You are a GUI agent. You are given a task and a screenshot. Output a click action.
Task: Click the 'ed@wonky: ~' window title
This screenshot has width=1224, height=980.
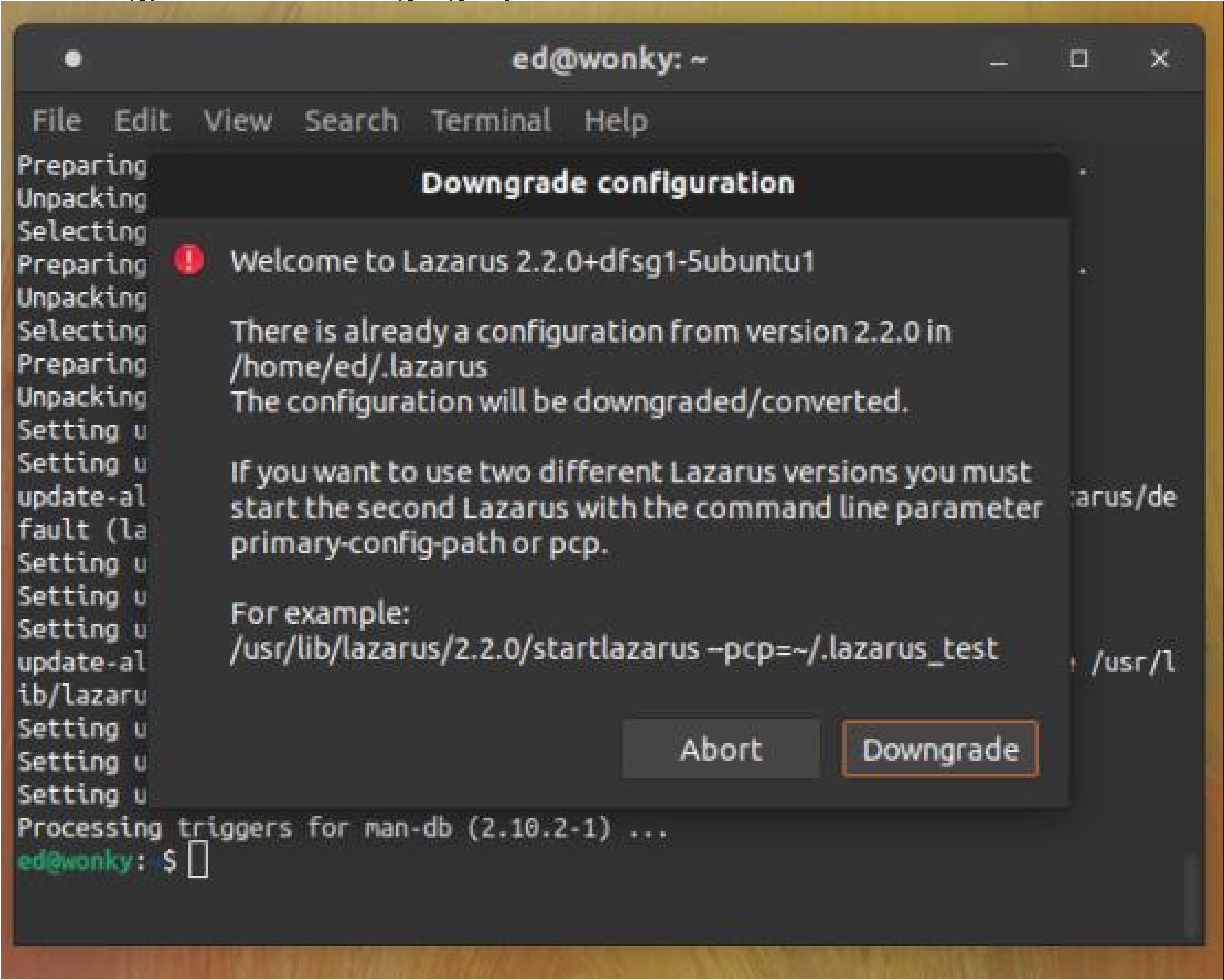pos(609,60)
